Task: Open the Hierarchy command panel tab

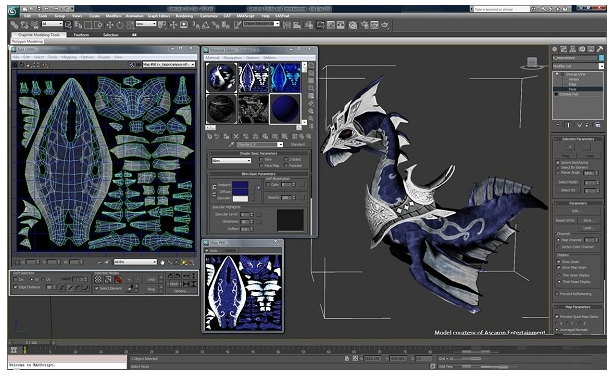Action: (x=573, y=49)
